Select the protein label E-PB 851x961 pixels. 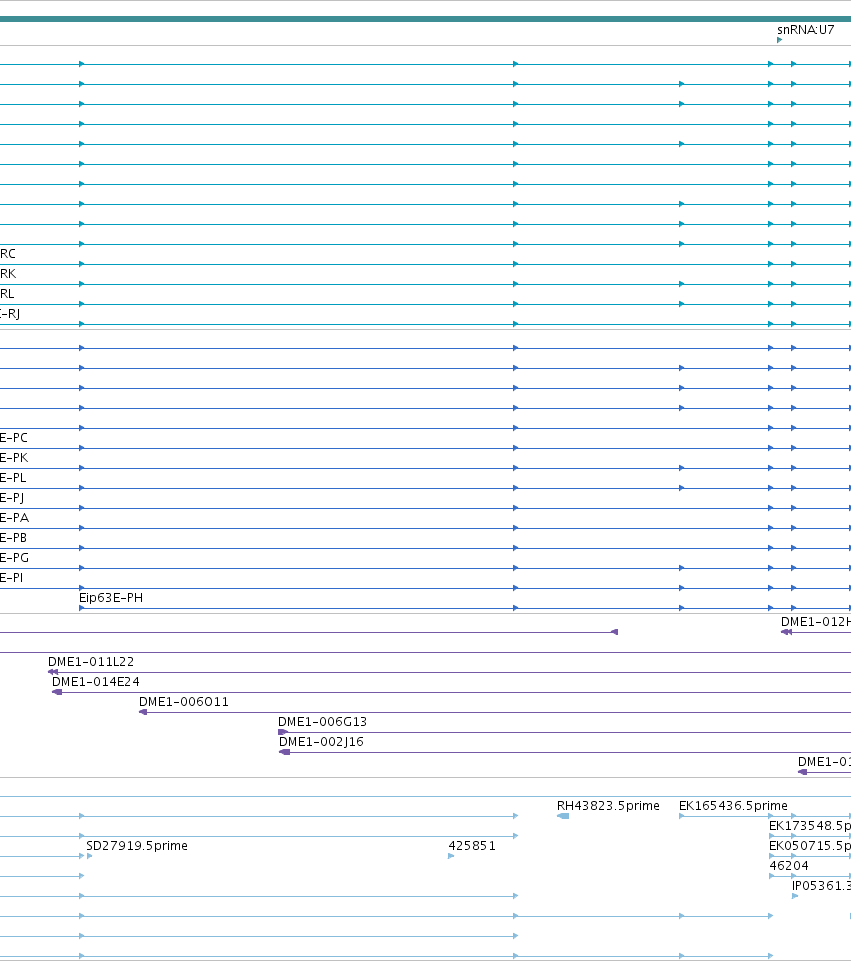(13, 538)
